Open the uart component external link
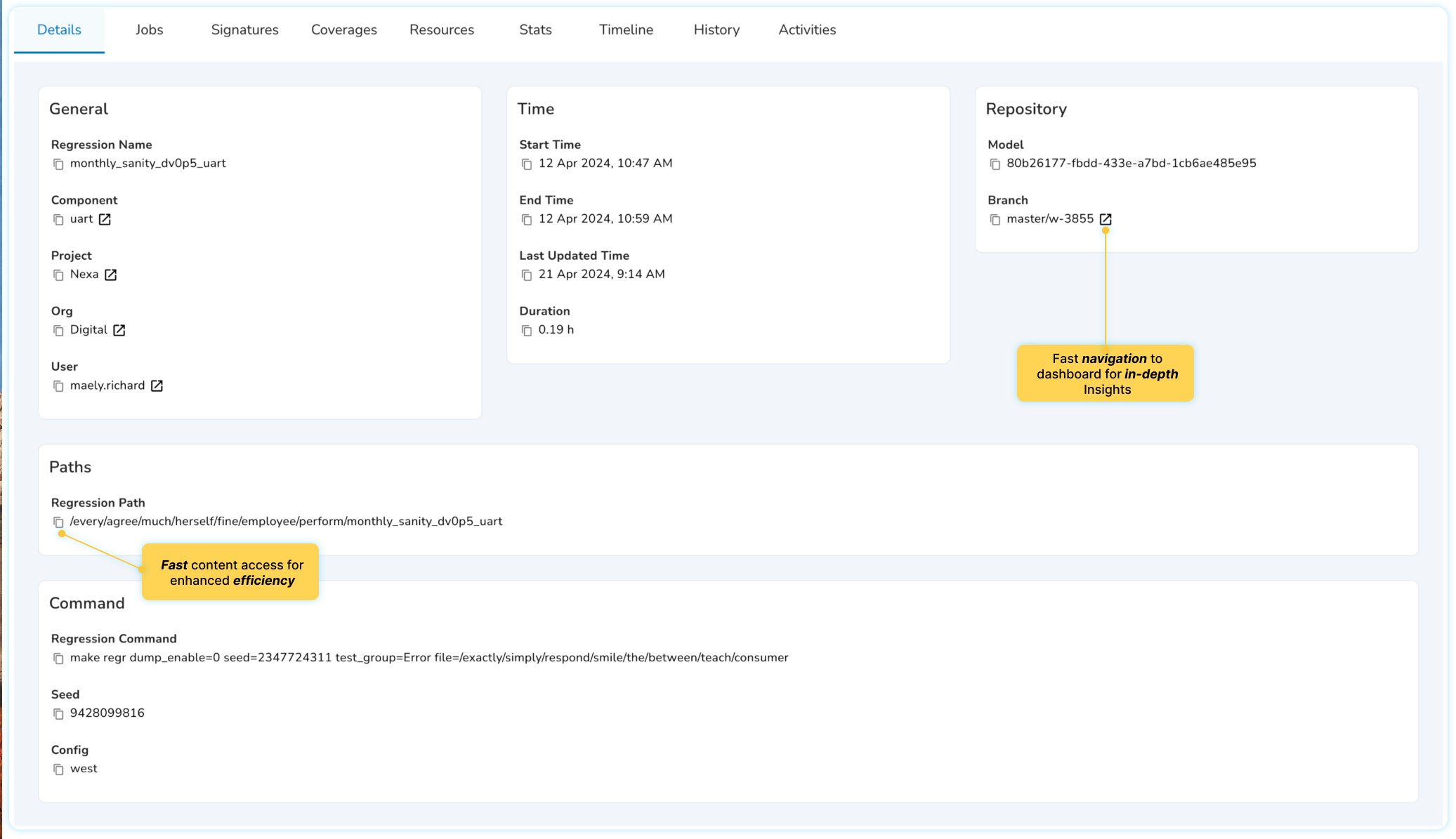 105,219
